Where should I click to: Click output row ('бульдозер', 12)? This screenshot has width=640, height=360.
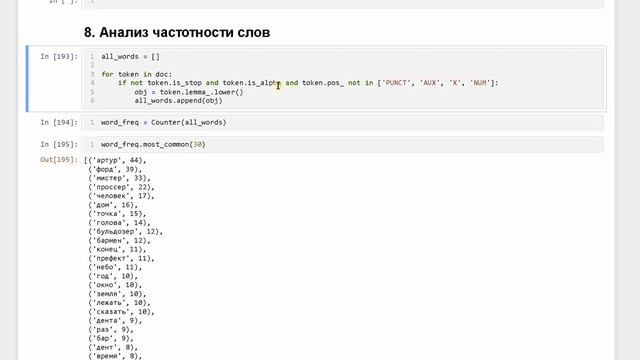pyautogui.click(x=126, y=231)
